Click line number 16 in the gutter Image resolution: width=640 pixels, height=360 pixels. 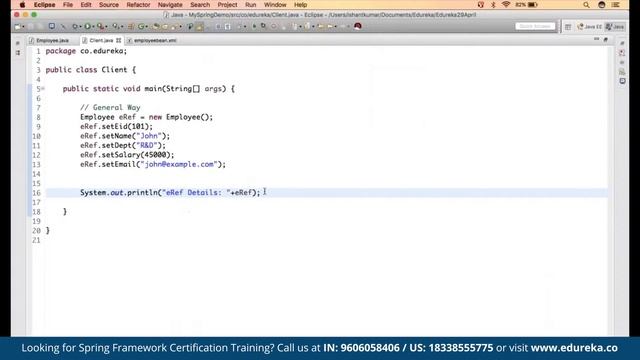coord(36,193)
